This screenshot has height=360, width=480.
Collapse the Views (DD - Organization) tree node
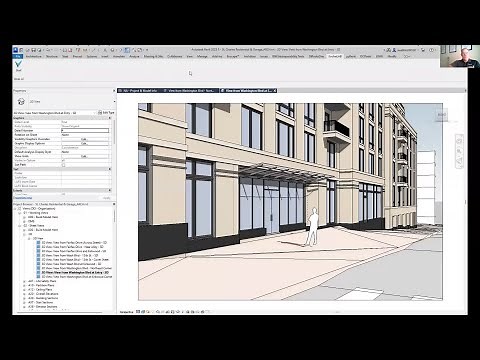(x=15, y=208)
